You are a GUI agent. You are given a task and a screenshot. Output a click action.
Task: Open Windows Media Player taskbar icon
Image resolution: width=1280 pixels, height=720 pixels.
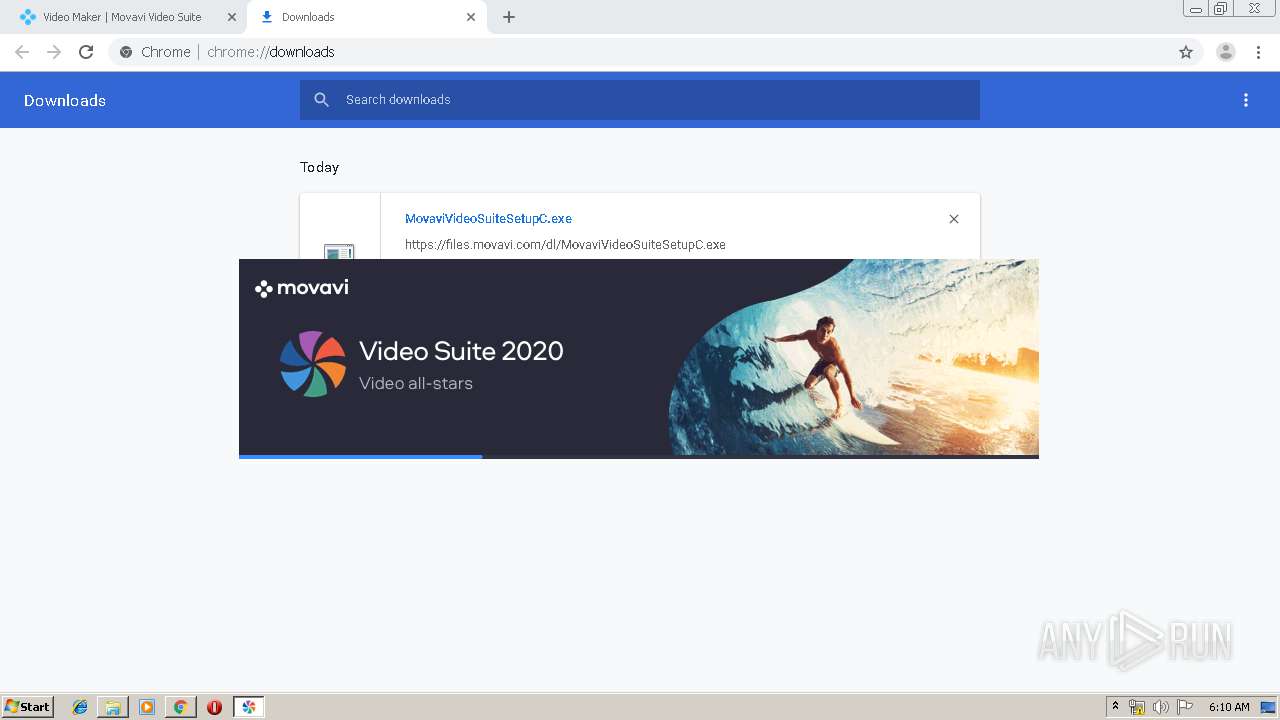147,707
